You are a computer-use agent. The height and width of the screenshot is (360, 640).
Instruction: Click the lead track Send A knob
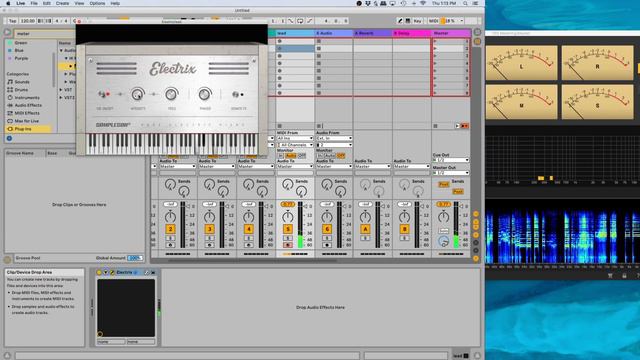click(288, 184)
